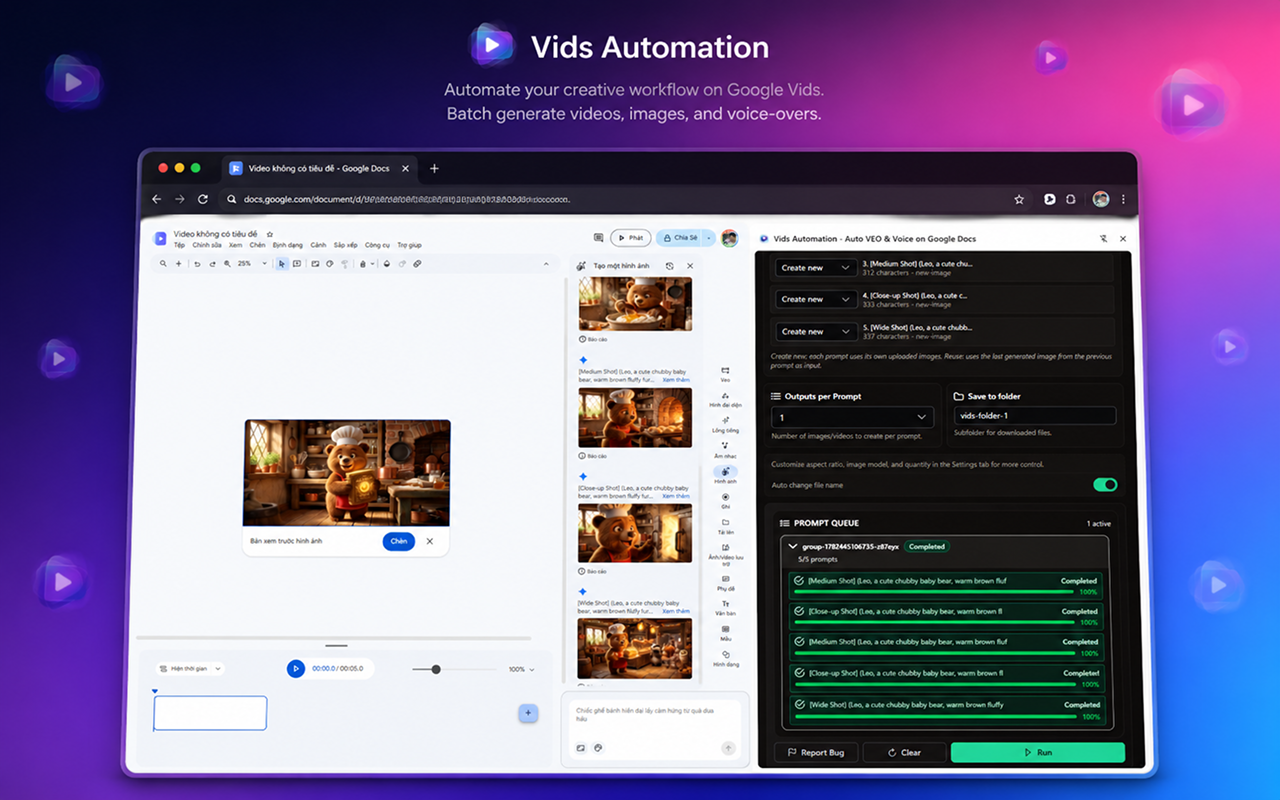Image resolution: width=1280 pixels, height=800 pixels.
Task: Click the green Run button
Action: 1037,752
